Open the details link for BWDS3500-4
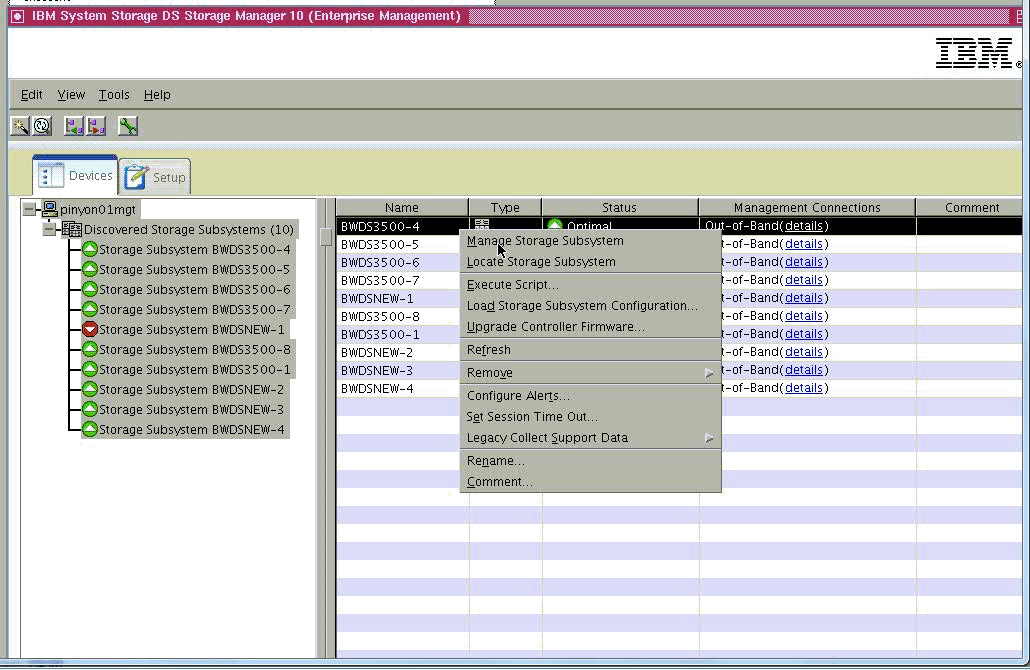The width and height of the screenshot is (1030, 670). tap(804, 225)
